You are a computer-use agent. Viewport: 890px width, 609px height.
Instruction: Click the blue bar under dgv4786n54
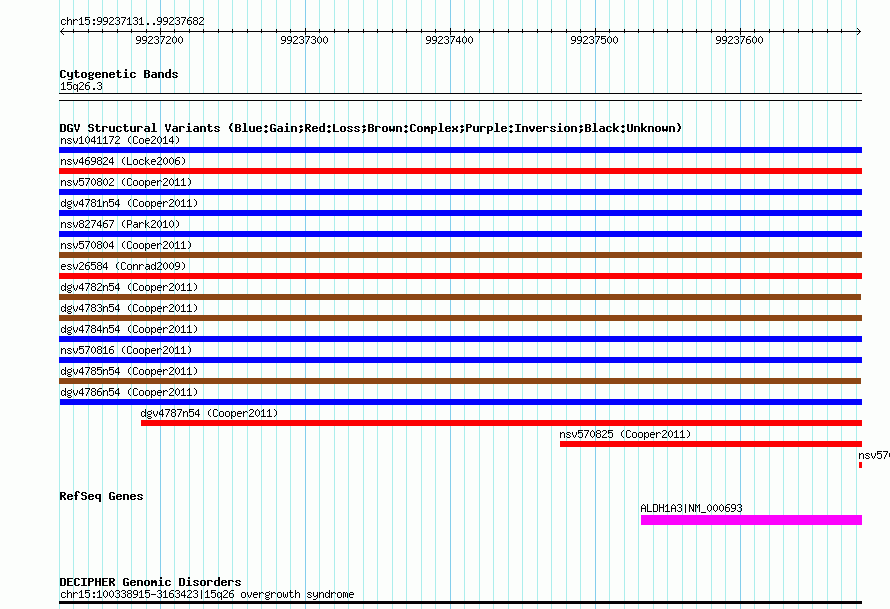(460, 402)
